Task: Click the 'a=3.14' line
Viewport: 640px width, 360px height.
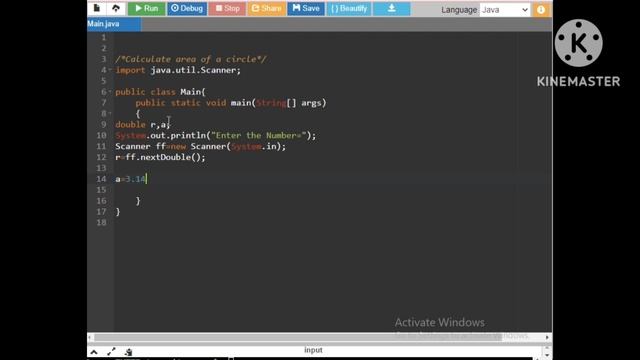Action: pos(131,179)
